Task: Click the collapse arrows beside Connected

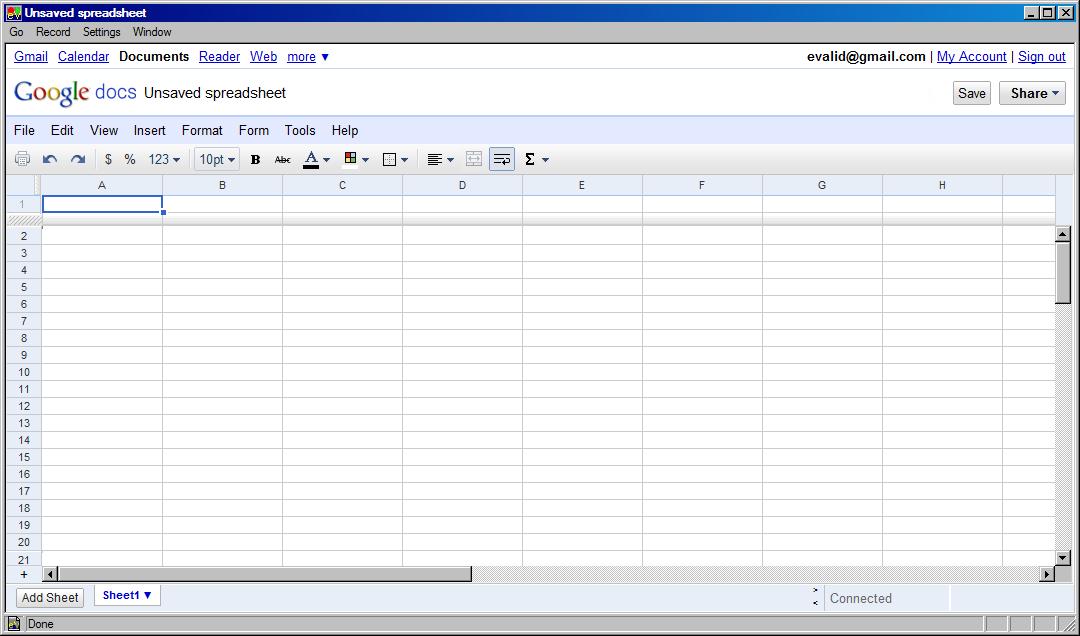Action: [x=816, y=597]
